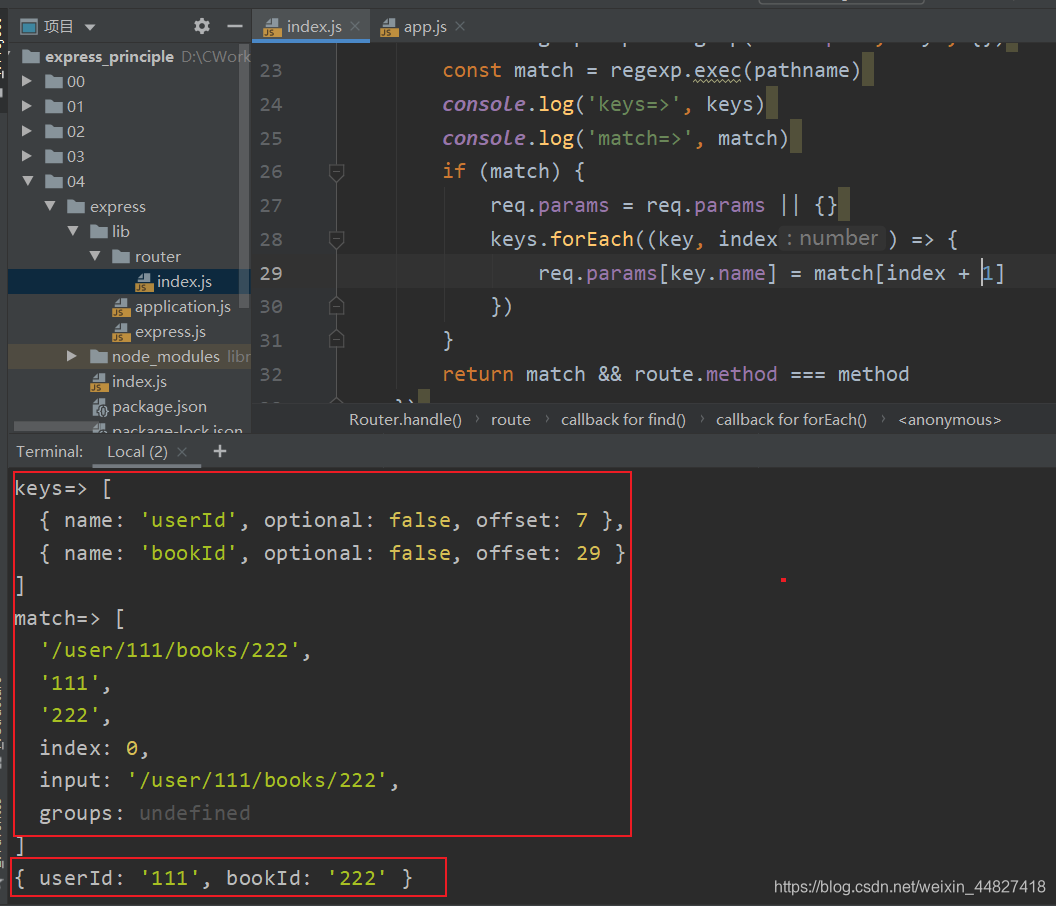Click the application.js file icon
Image resolution: width=1056 pixels, height=906 pixels.
(121, 307)
